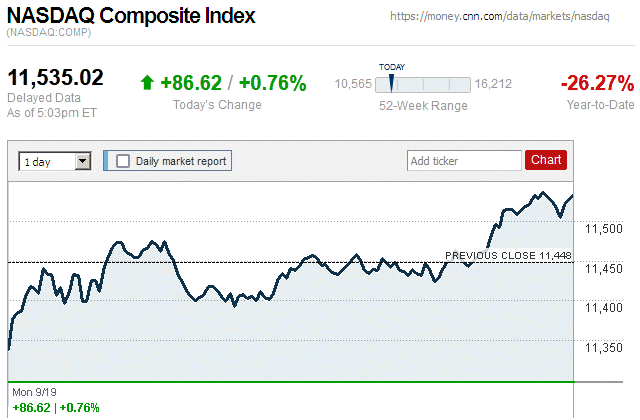Click inside the Add ticker field
640x420 pixels.
point(463,160)
